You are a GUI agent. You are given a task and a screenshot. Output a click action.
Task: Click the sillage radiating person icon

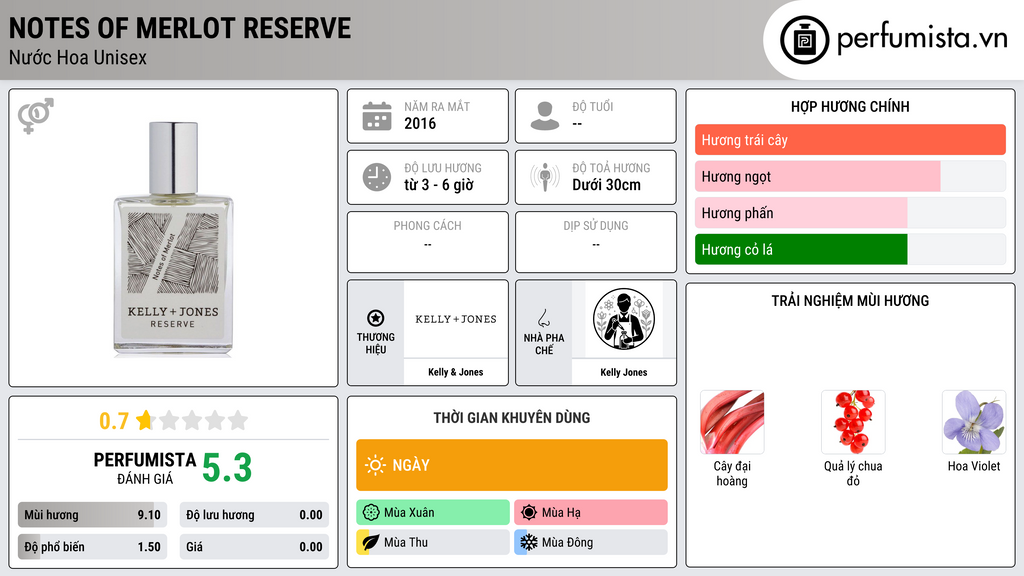pyautogui.click(x=545, y=177)
